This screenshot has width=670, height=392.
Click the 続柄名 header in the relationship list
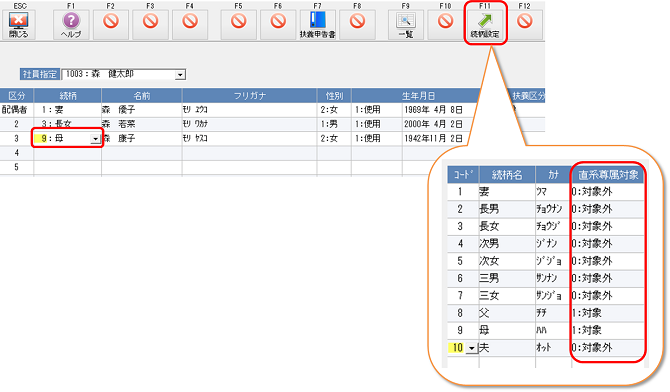[507, 175]
